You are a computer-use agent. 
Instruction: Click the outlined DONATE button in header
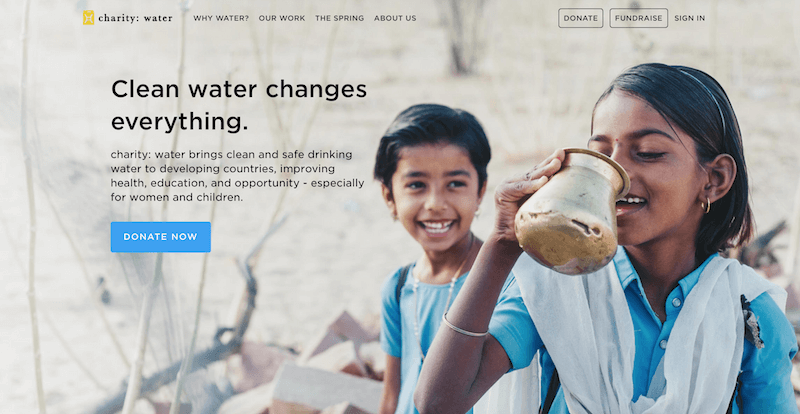[581, 18]
